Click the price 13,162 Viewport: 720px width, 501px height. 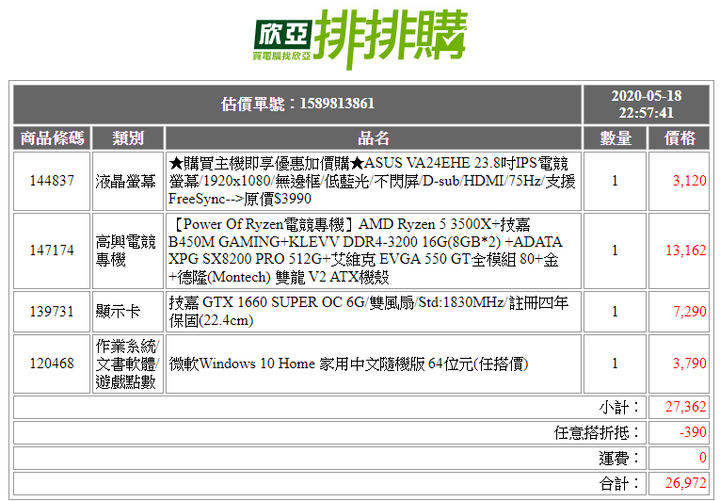(x=686, y=251)
